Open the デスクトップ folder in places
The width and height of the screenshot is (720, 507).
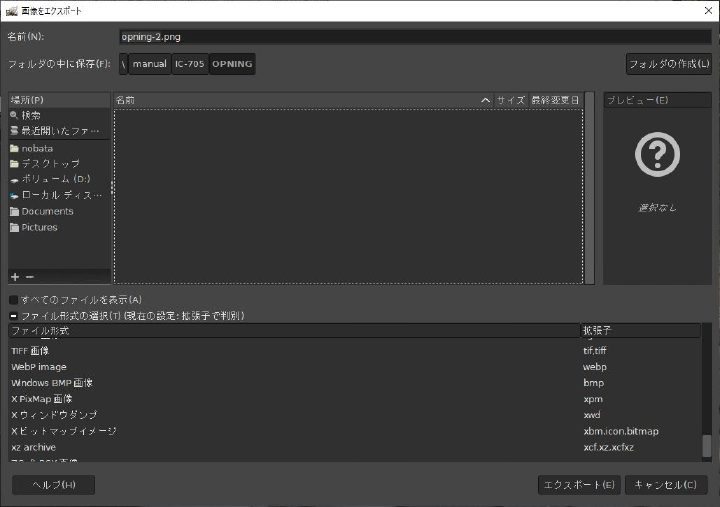click(50, 163)
